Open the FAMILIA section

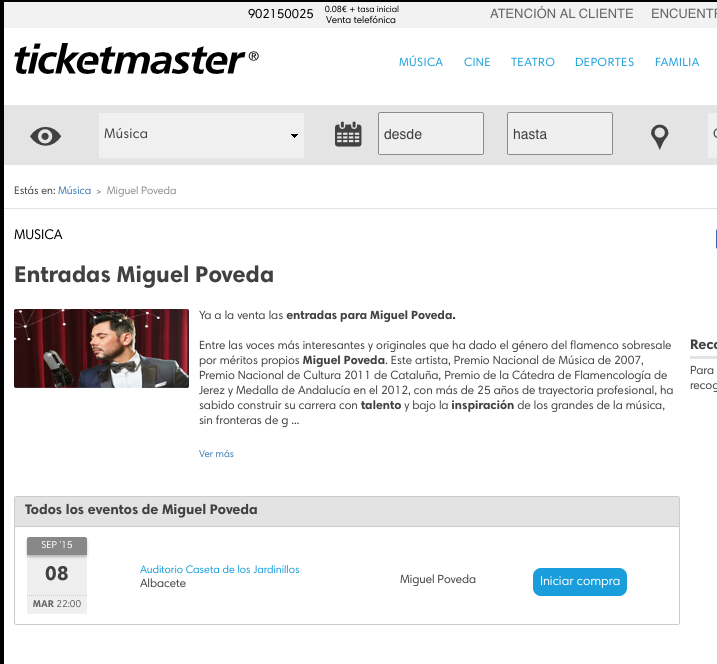tap(677, 62)
